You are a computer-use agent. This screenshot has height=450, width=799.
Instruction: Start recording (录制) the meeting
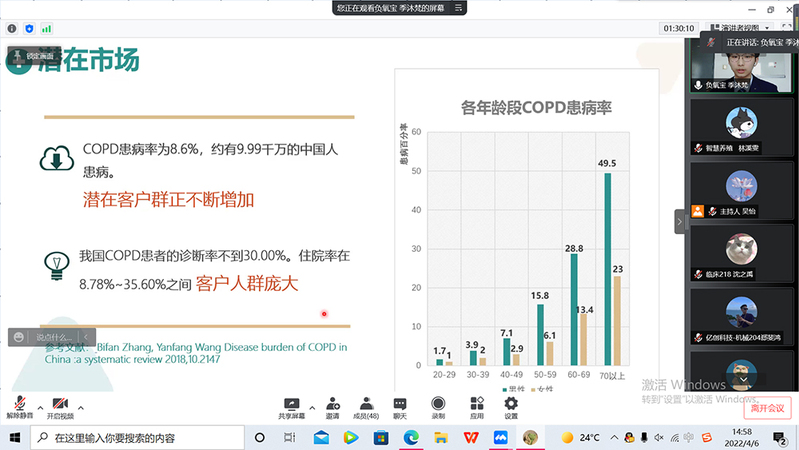click(438, 408)
